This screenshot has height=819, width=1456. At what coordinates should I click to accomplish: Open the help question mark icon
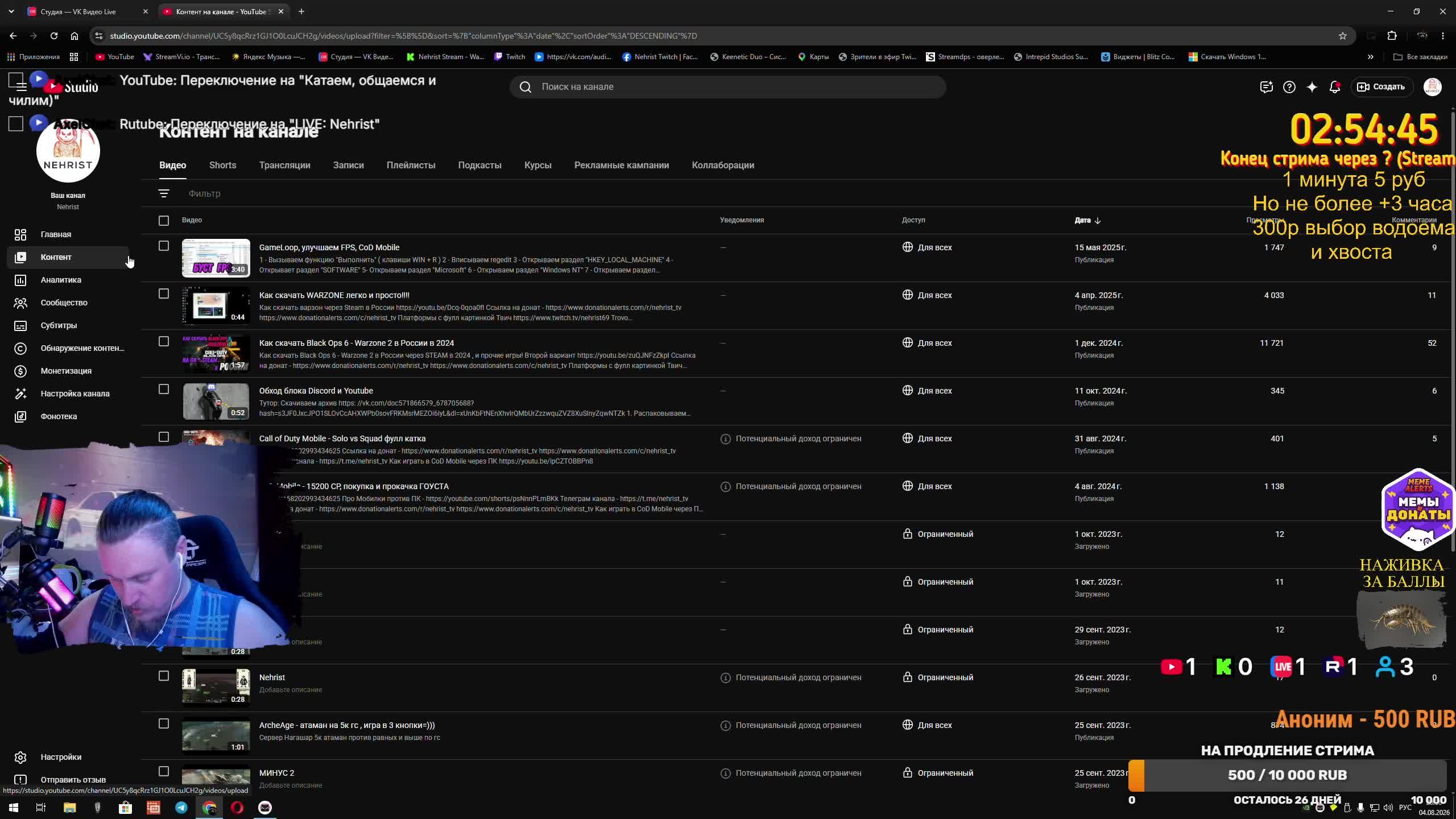(1289, 87)
